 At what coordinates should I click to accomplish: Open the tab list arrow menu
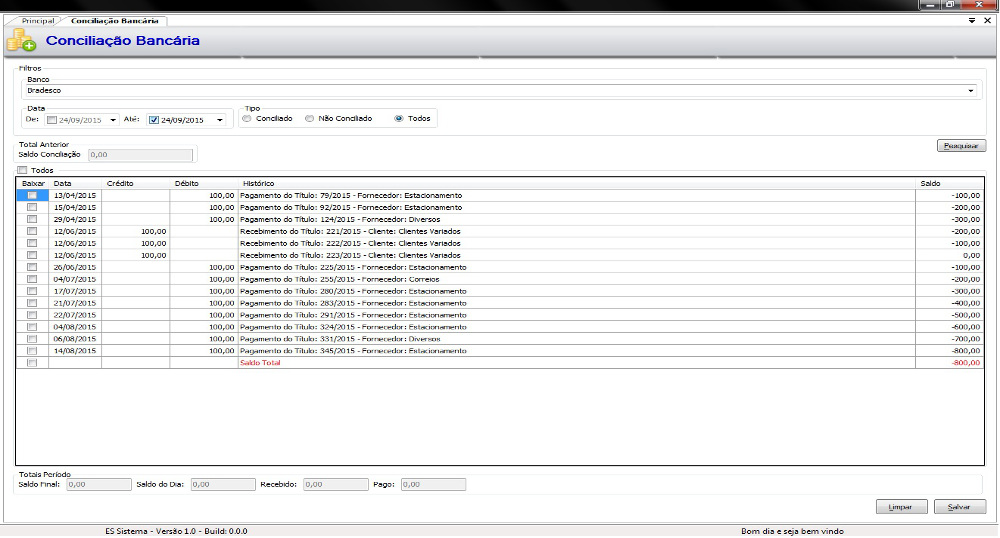973,20
